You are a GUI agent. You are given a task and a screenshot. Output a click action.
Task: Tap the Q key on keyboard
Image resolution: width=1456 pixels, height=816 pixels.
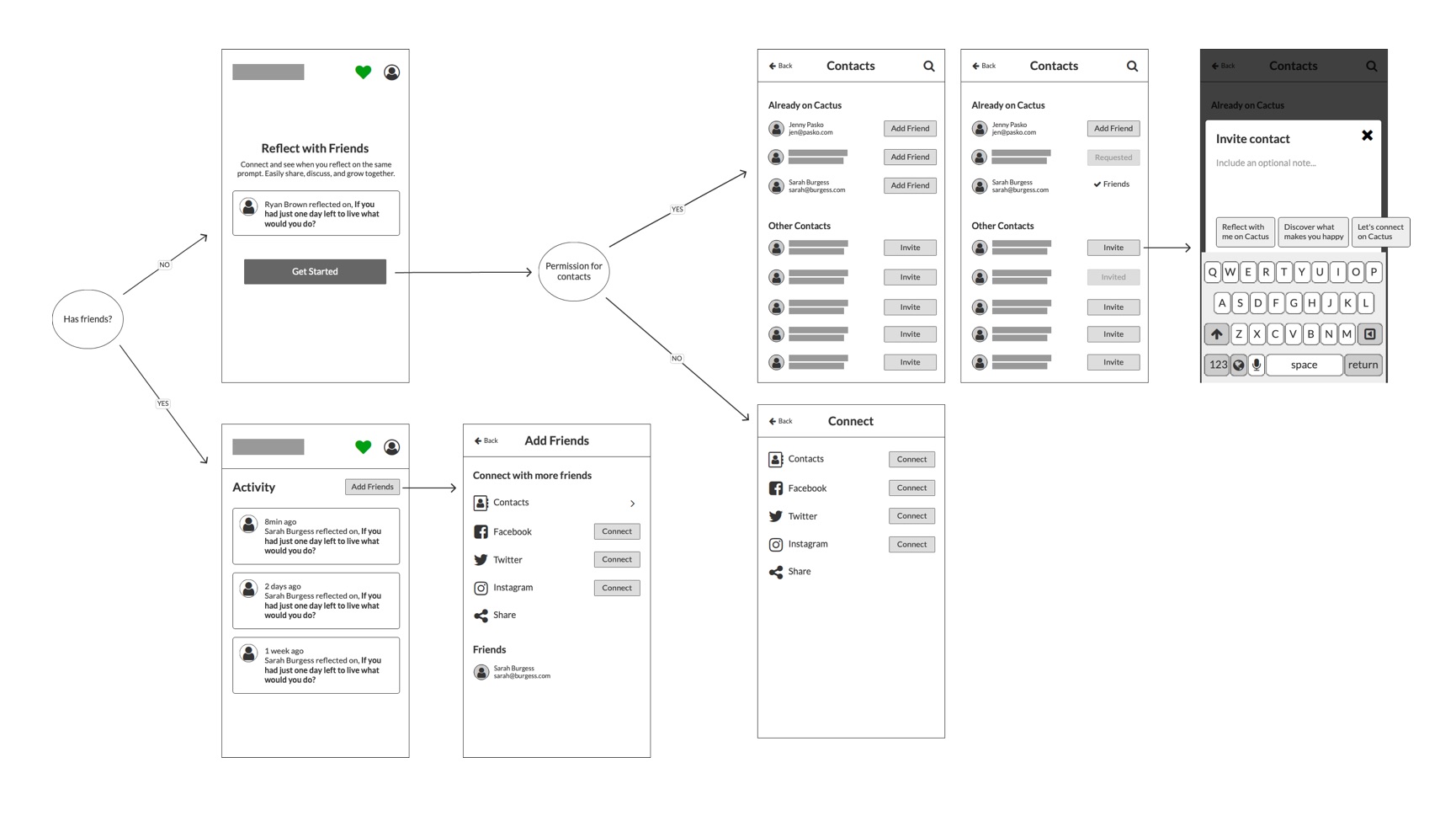pos(1213,272)
